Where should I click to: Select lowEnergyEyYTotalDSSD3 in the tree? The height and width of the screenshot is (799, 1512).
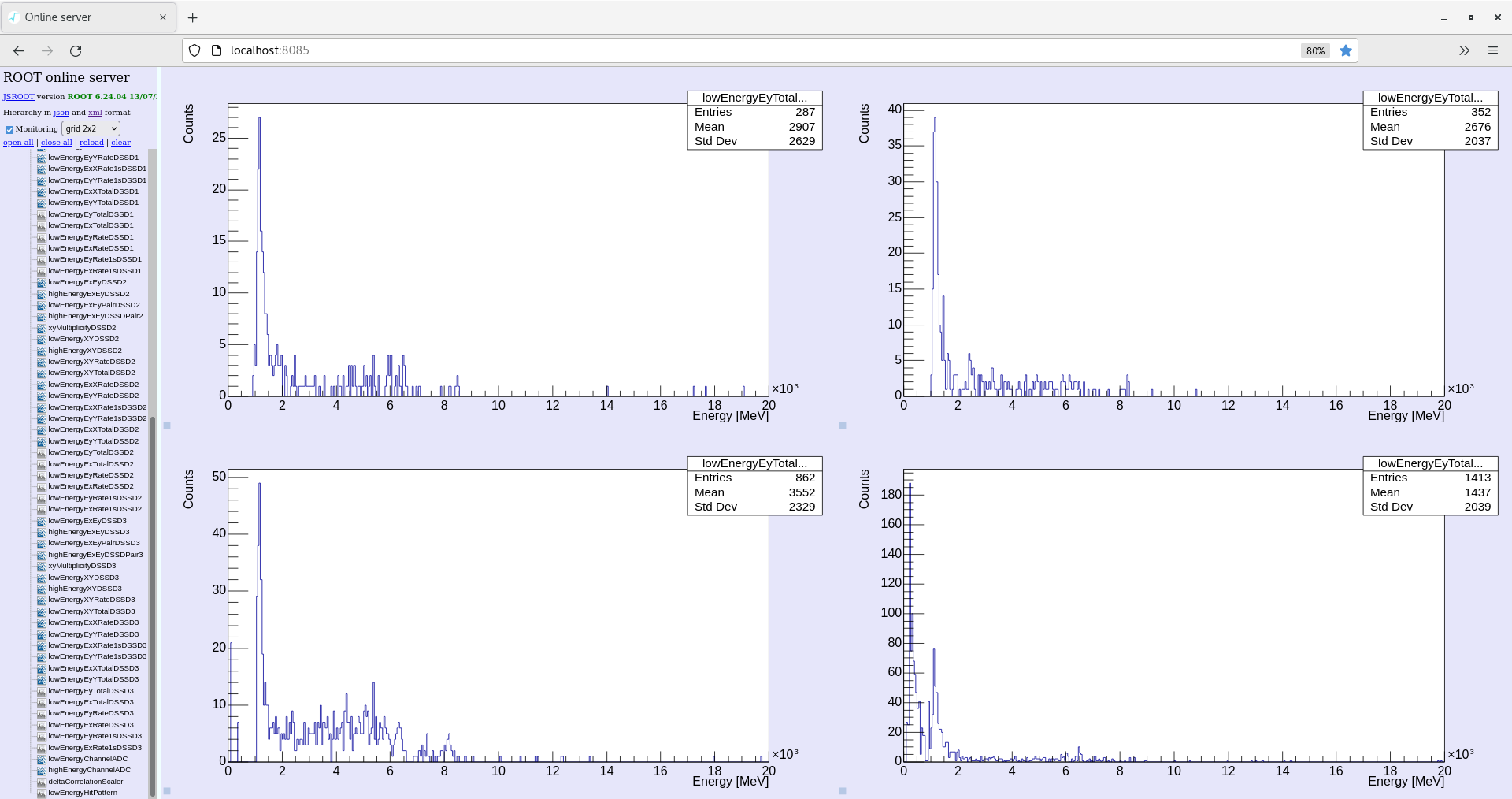(94, 679)
